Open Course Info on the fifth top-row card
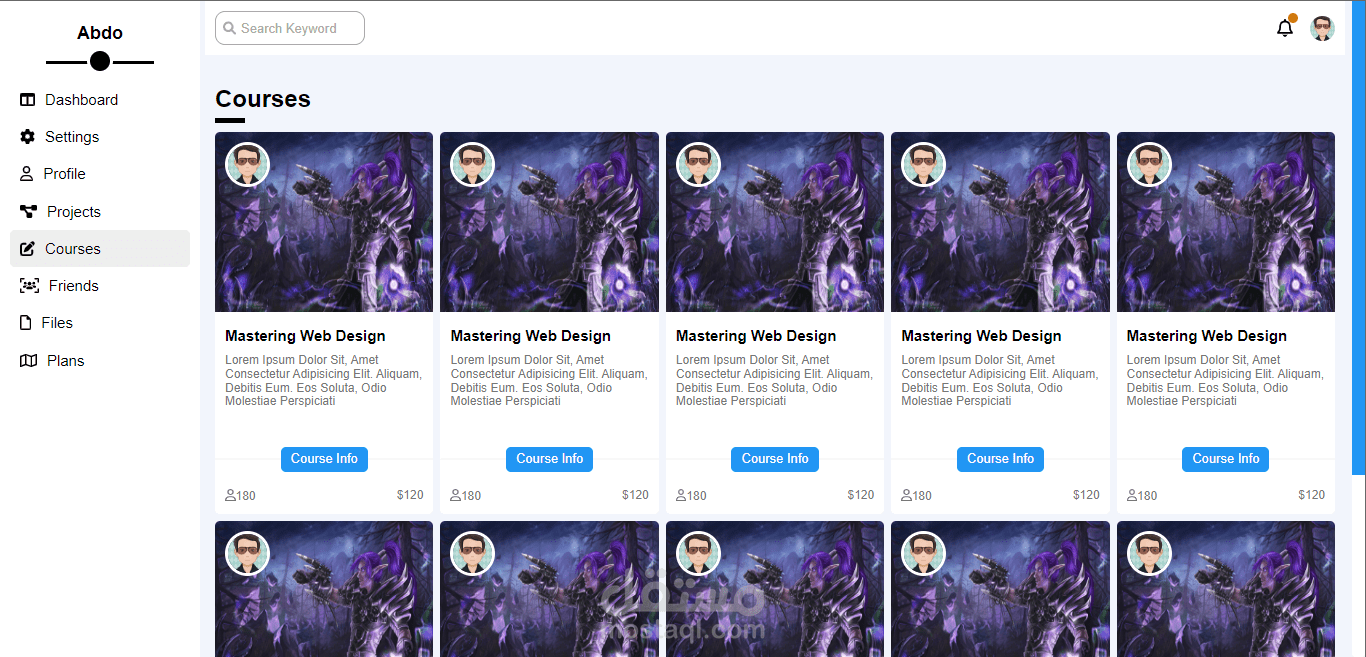 1226,459
